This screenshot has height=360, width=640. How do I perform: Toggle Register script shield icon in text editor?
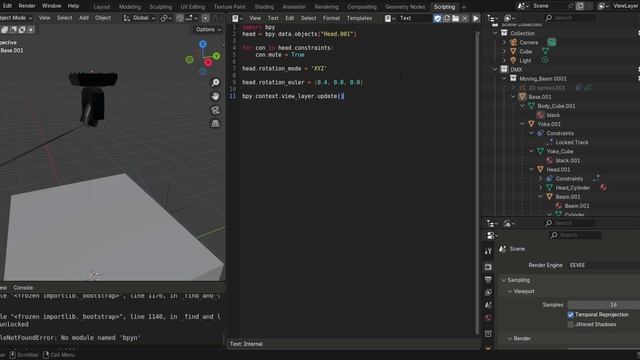tap(437, 18)
